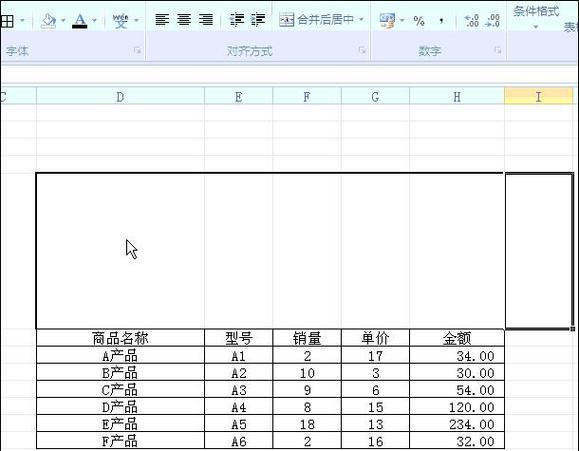Decrease indent
This screenshot has height=451, width=579.
coord(237,20)
